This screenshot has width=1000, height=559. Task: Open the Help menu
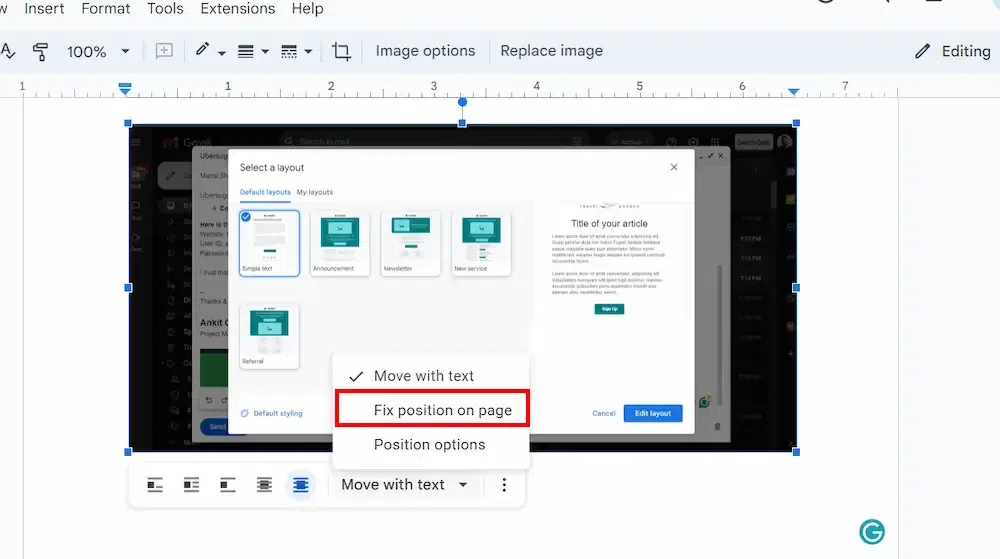pos(307,9)
